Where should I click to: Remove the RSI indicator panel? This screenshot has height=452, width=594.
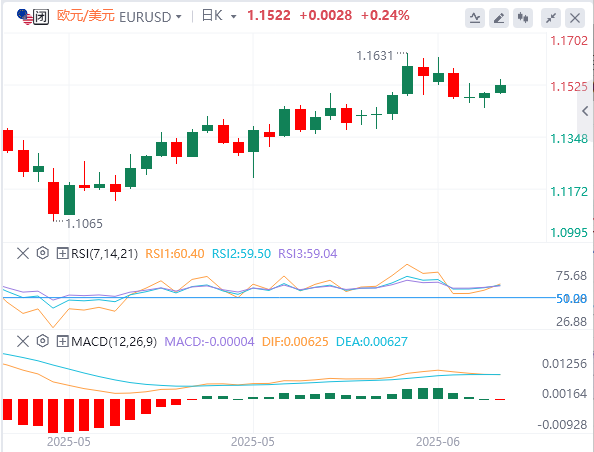[23, 253]
